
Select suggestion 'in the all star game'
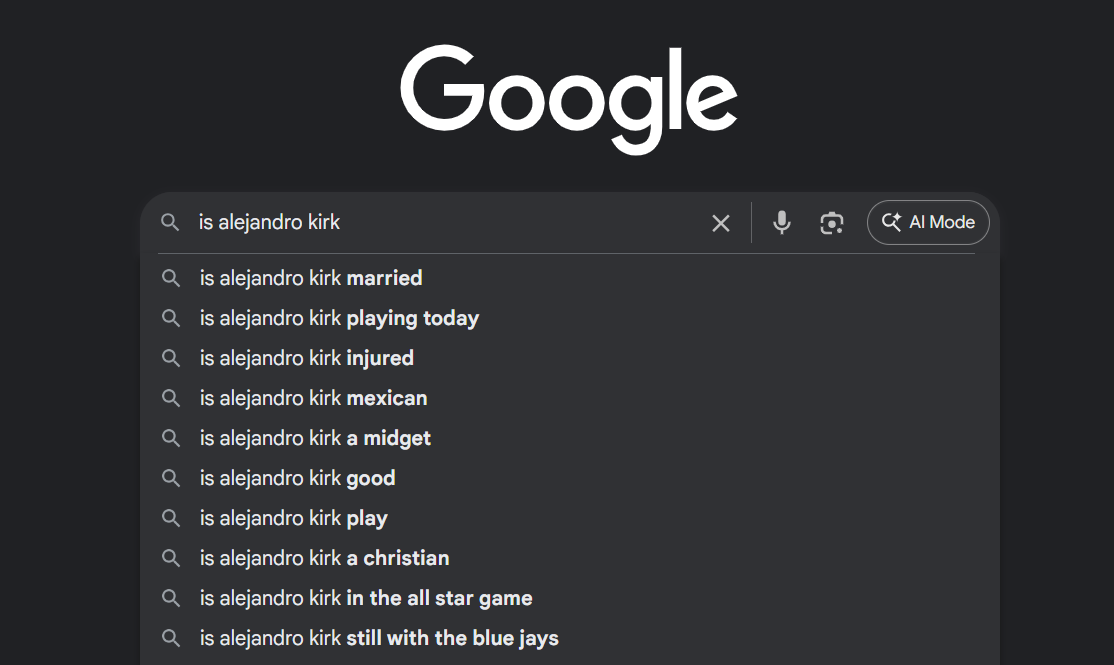(570, 598)
